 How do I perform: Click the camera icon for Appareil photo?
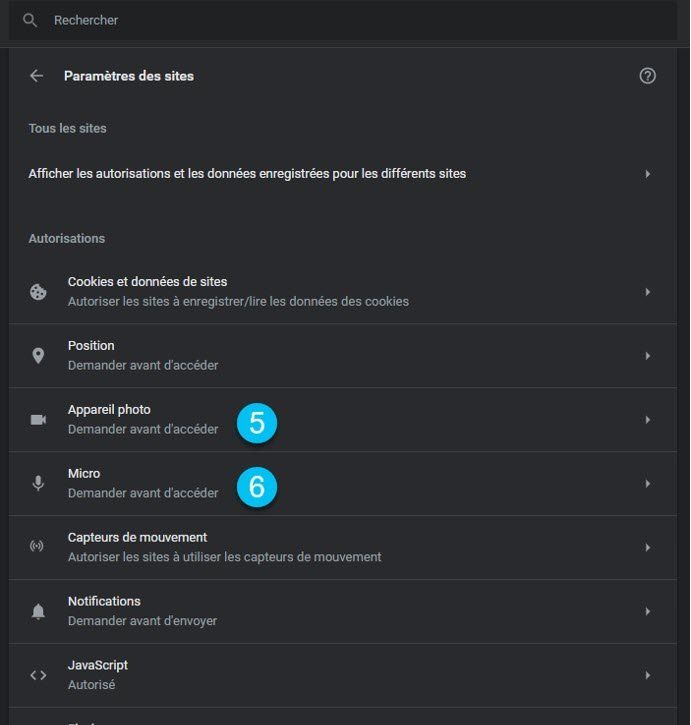tap(38, 419)
